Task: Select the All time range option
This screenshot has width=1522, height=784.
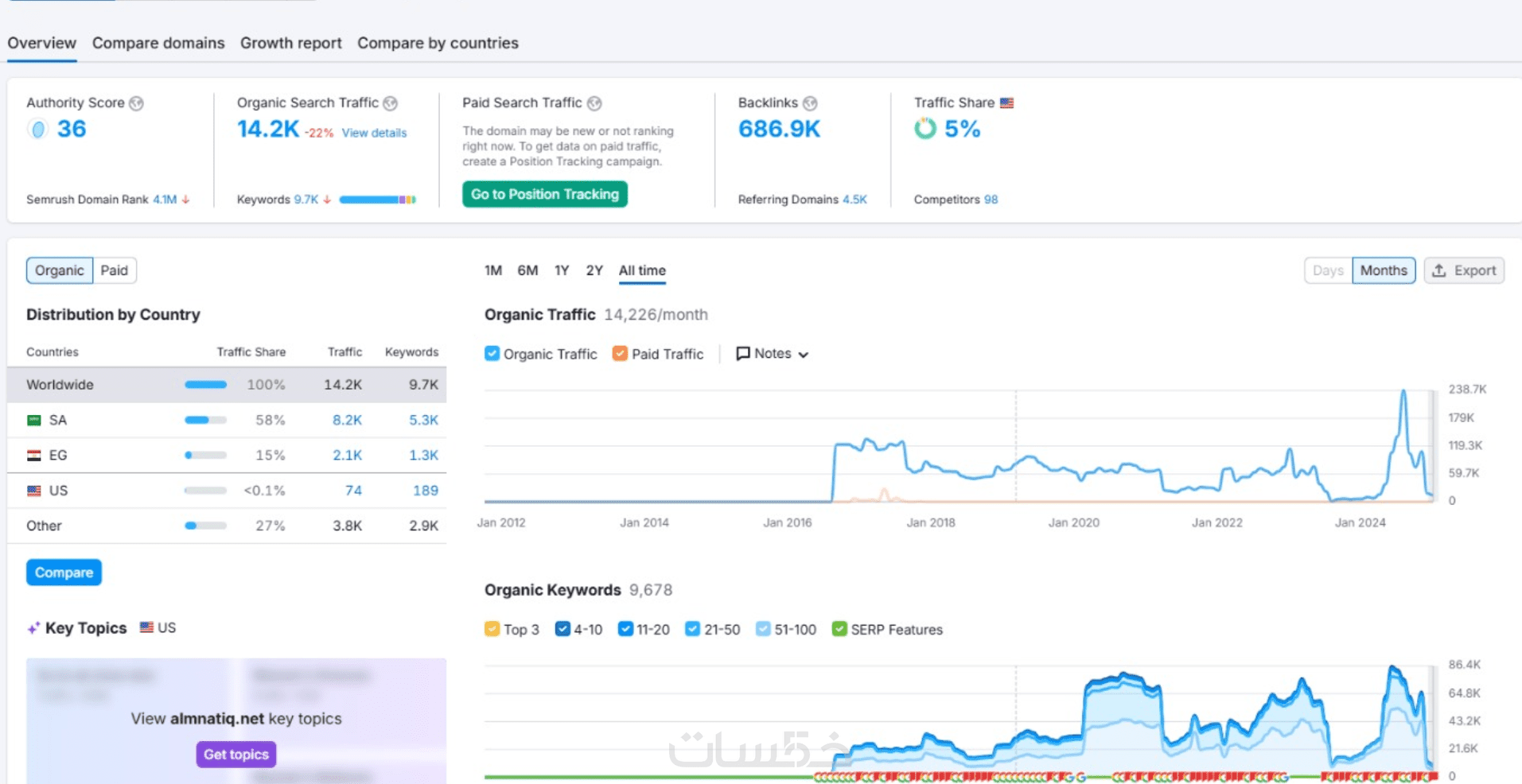Action: click(642, 270)
